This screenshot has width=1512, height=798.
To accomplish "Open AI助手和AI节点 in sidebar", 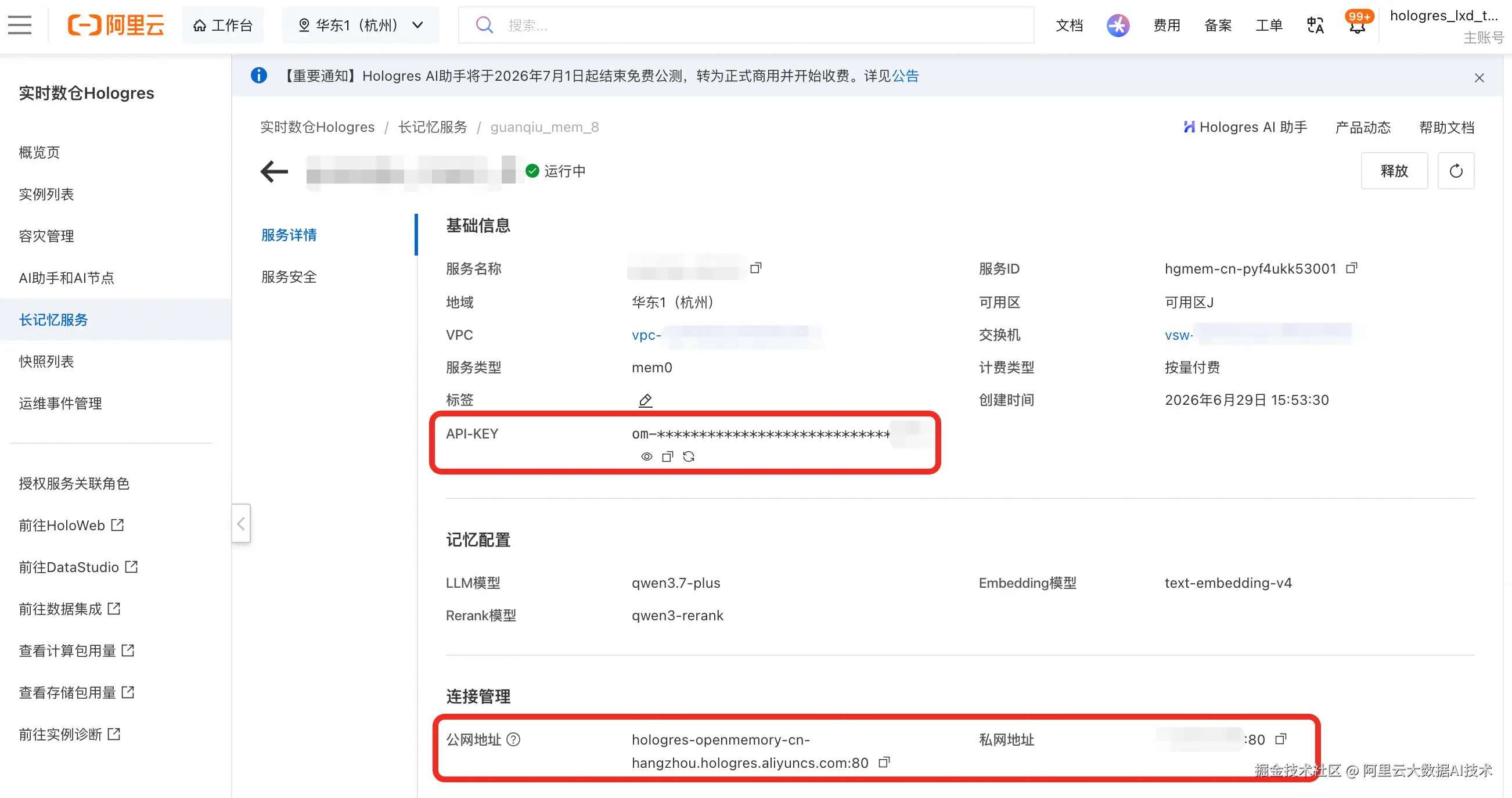I will tap(66, 277).
